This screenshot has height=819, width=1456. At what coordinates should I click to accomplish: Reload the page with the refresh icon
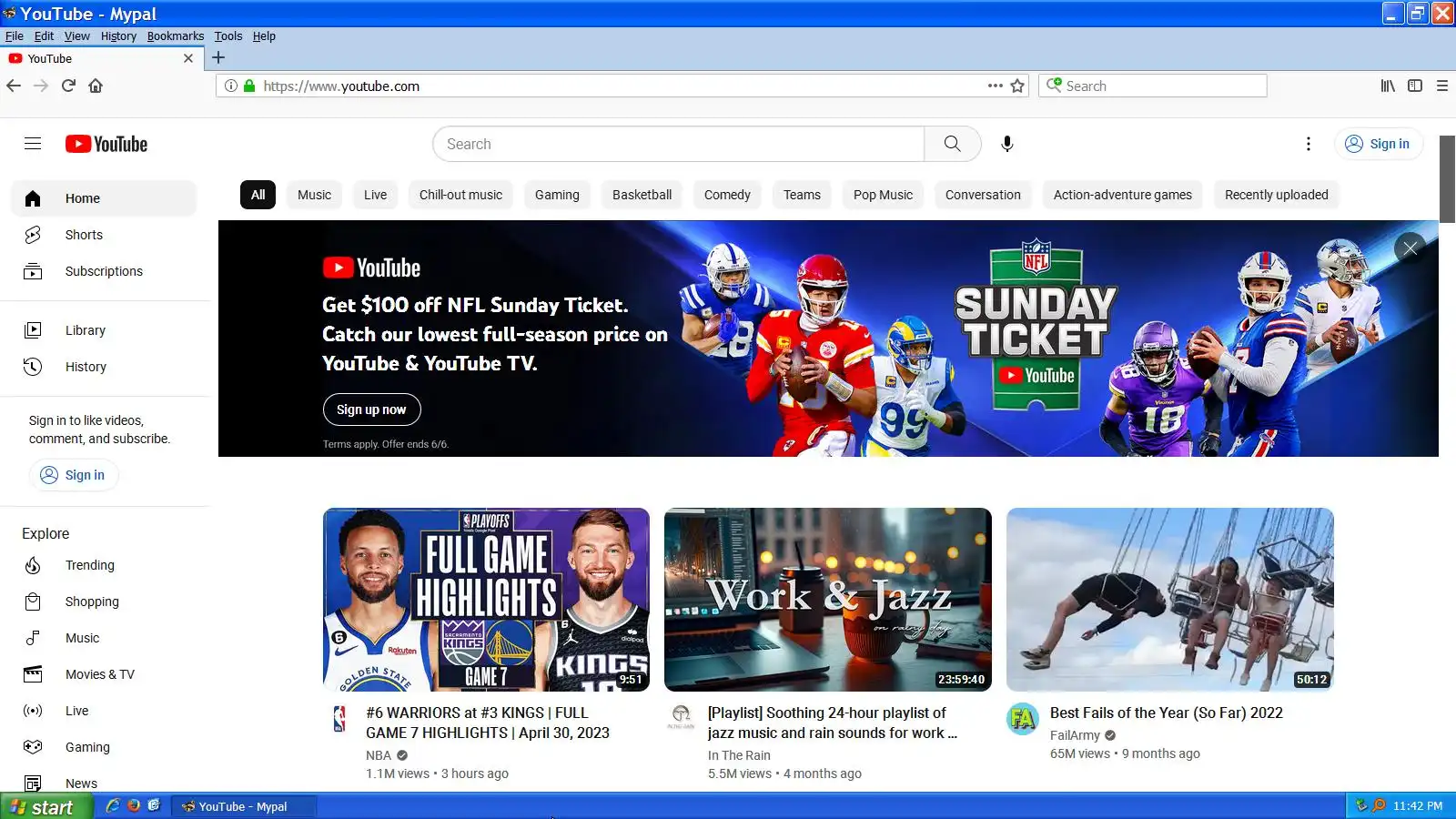(x=68, y=86)
